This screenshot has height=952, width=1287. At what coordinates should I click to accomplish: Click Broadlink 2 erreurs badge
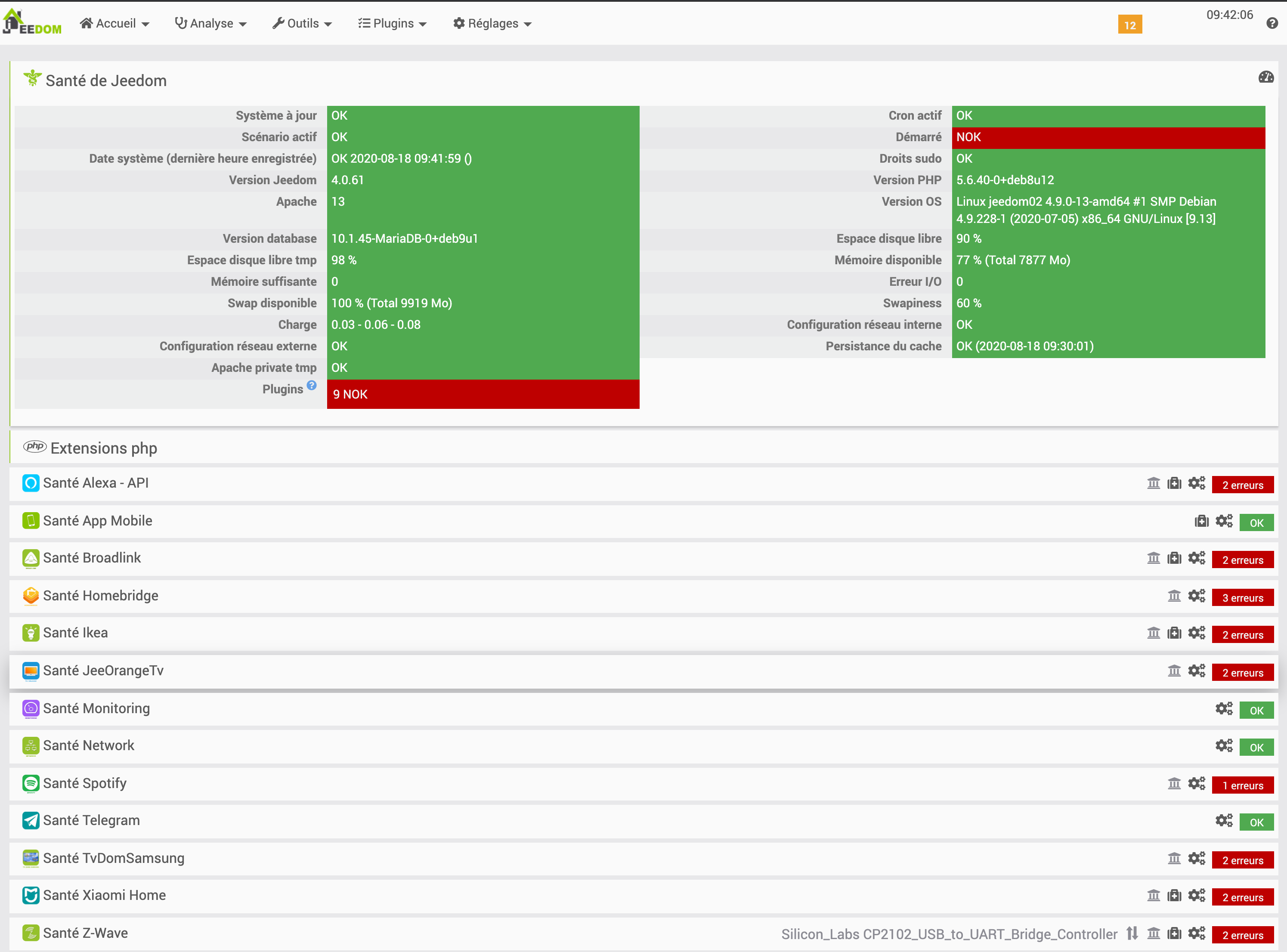tap(1243, 560)
